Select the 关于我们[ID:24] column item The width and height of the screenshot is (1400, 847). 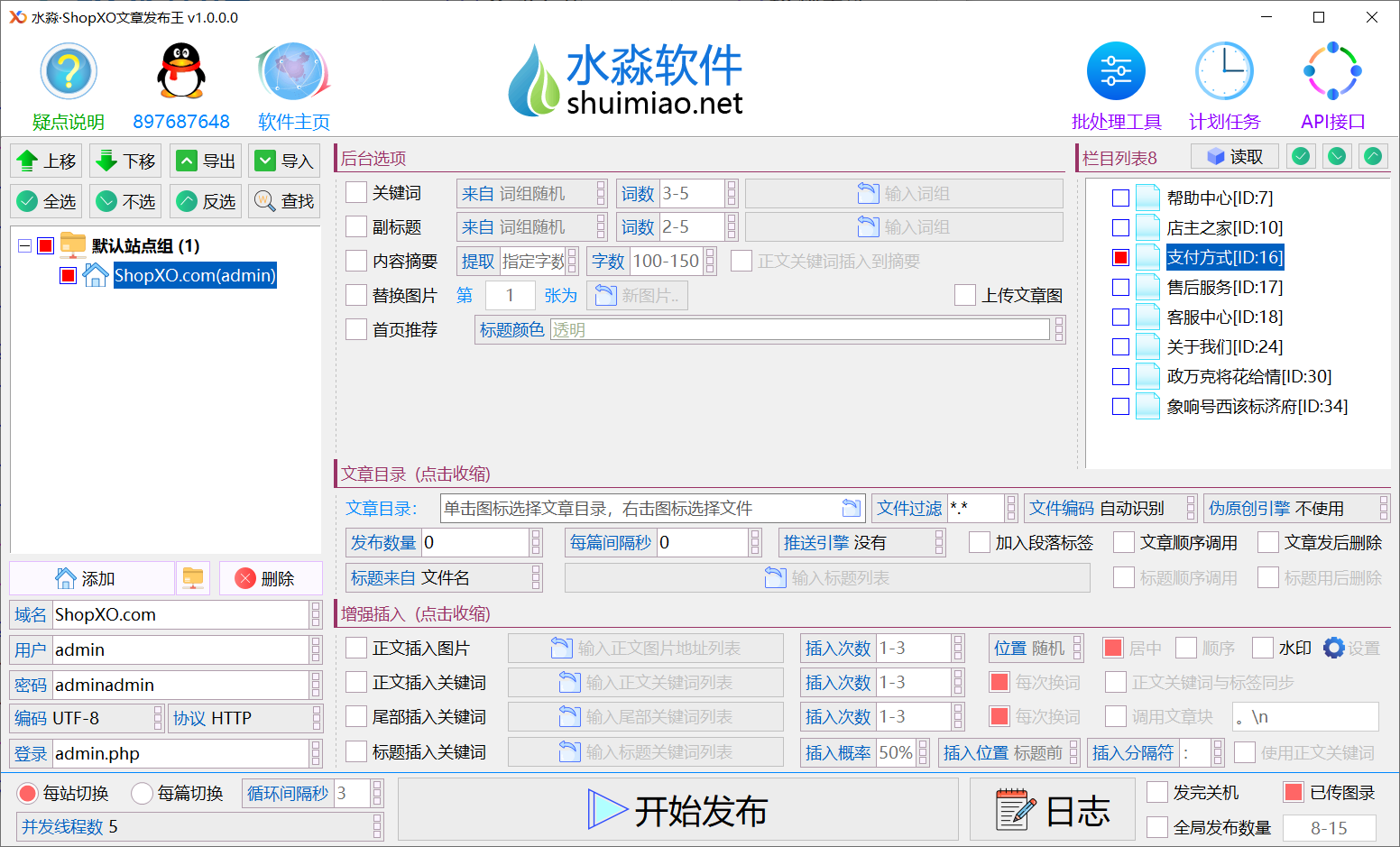tap(1225, 346)
